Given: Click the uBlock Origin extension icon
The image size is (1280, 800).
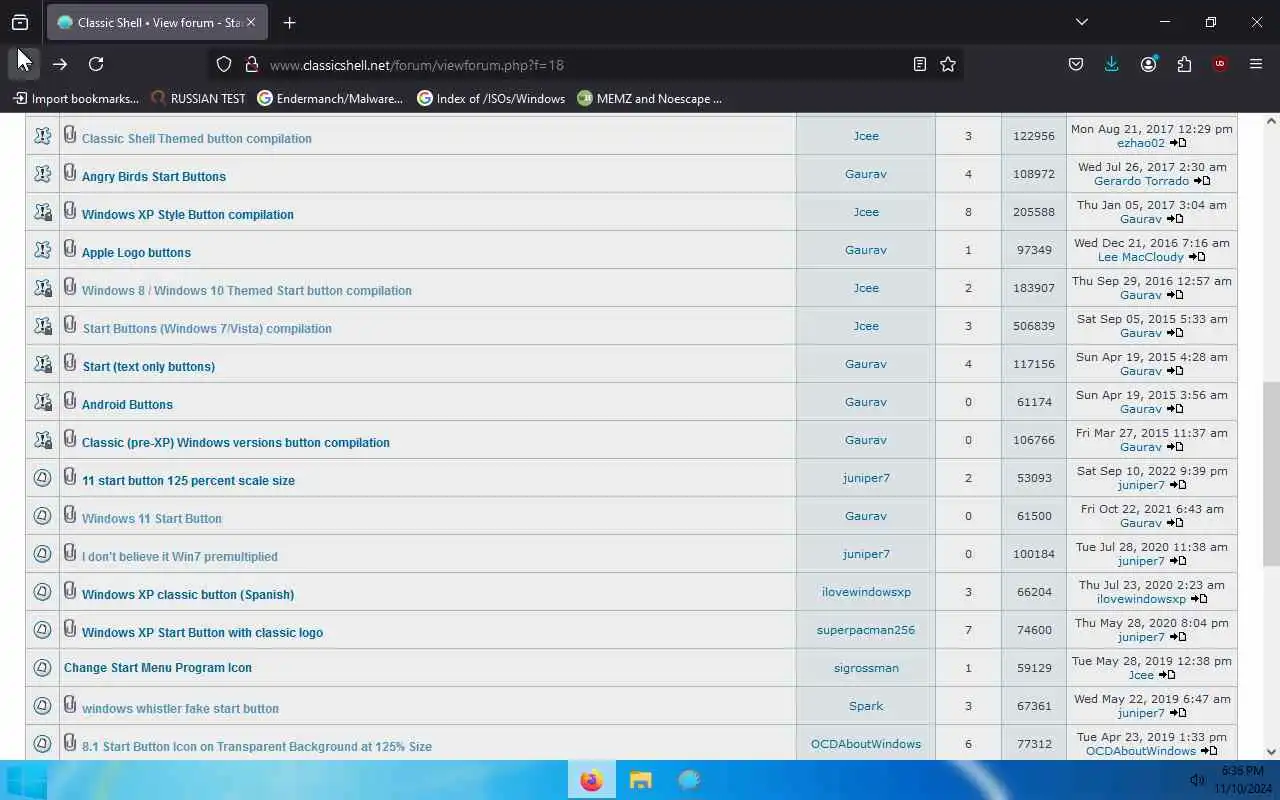Looking at the screenshot, I should click(1220, 64).
